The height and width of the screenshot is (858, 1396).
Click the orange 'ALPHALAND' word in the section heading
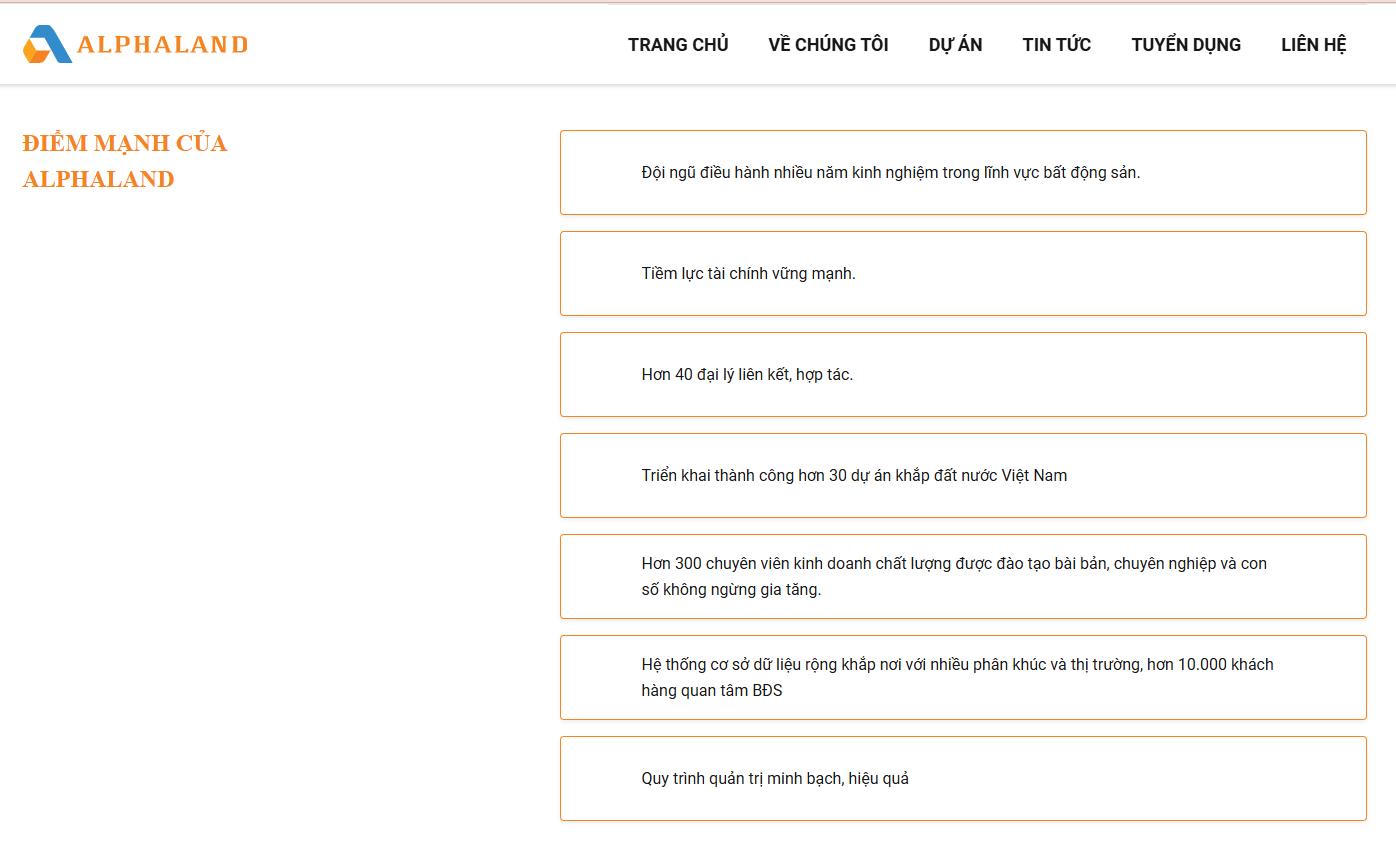98,179
